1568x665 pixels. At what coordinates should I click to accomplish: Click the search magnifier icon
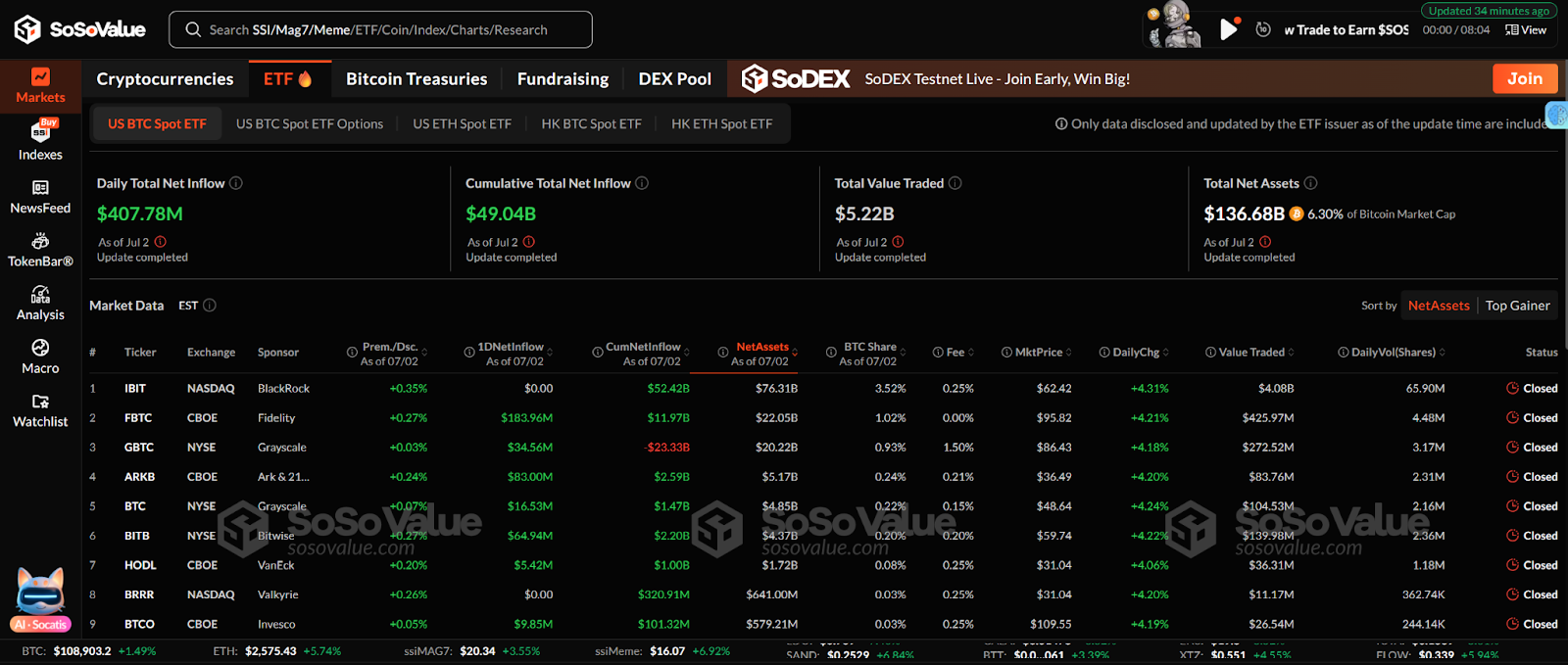[193, 29]
